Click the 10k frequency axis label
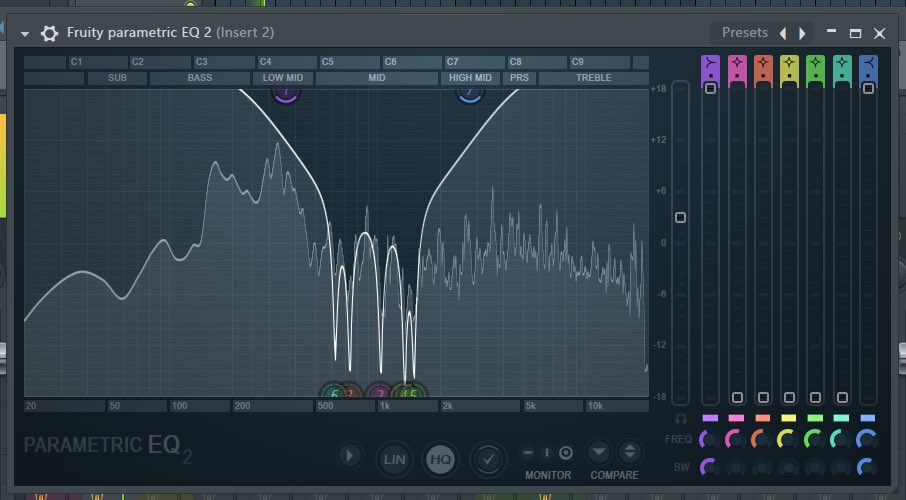This screenshot has width=906, height=500. coord(596,406)
